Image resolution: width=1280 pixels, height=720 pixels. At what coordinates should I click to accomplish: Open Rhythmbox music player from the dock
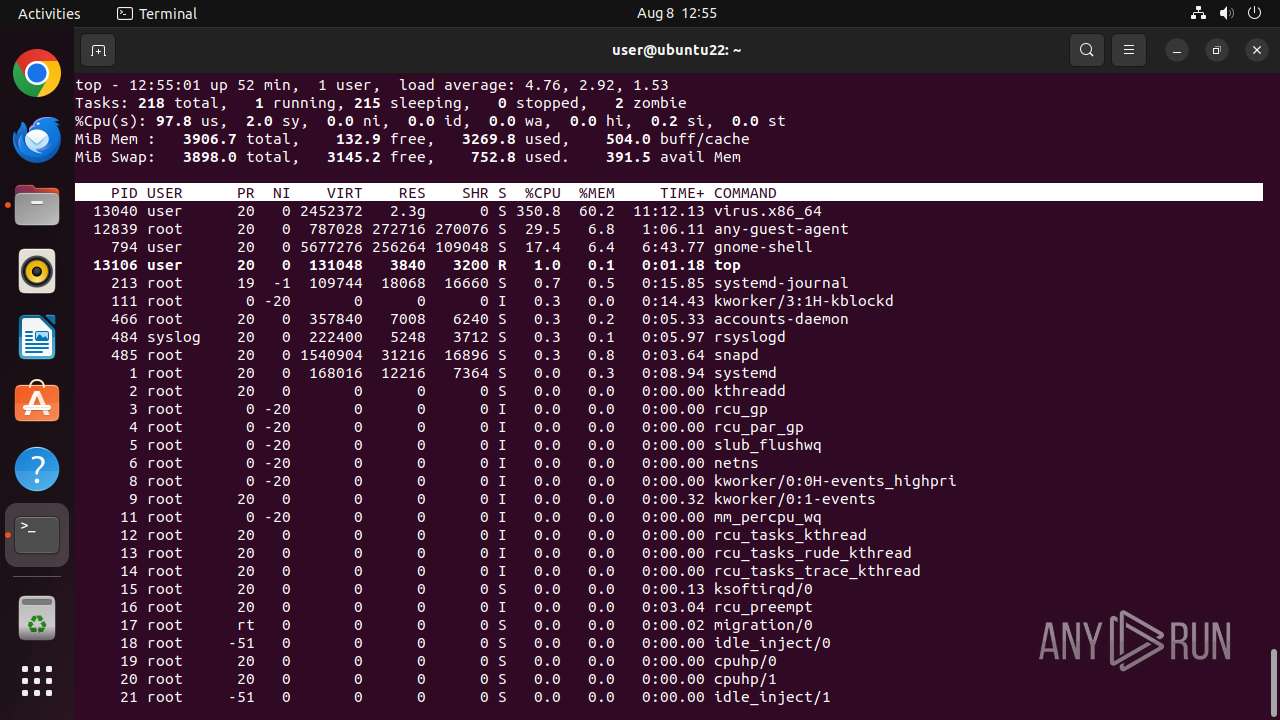[x=37, y=271]
